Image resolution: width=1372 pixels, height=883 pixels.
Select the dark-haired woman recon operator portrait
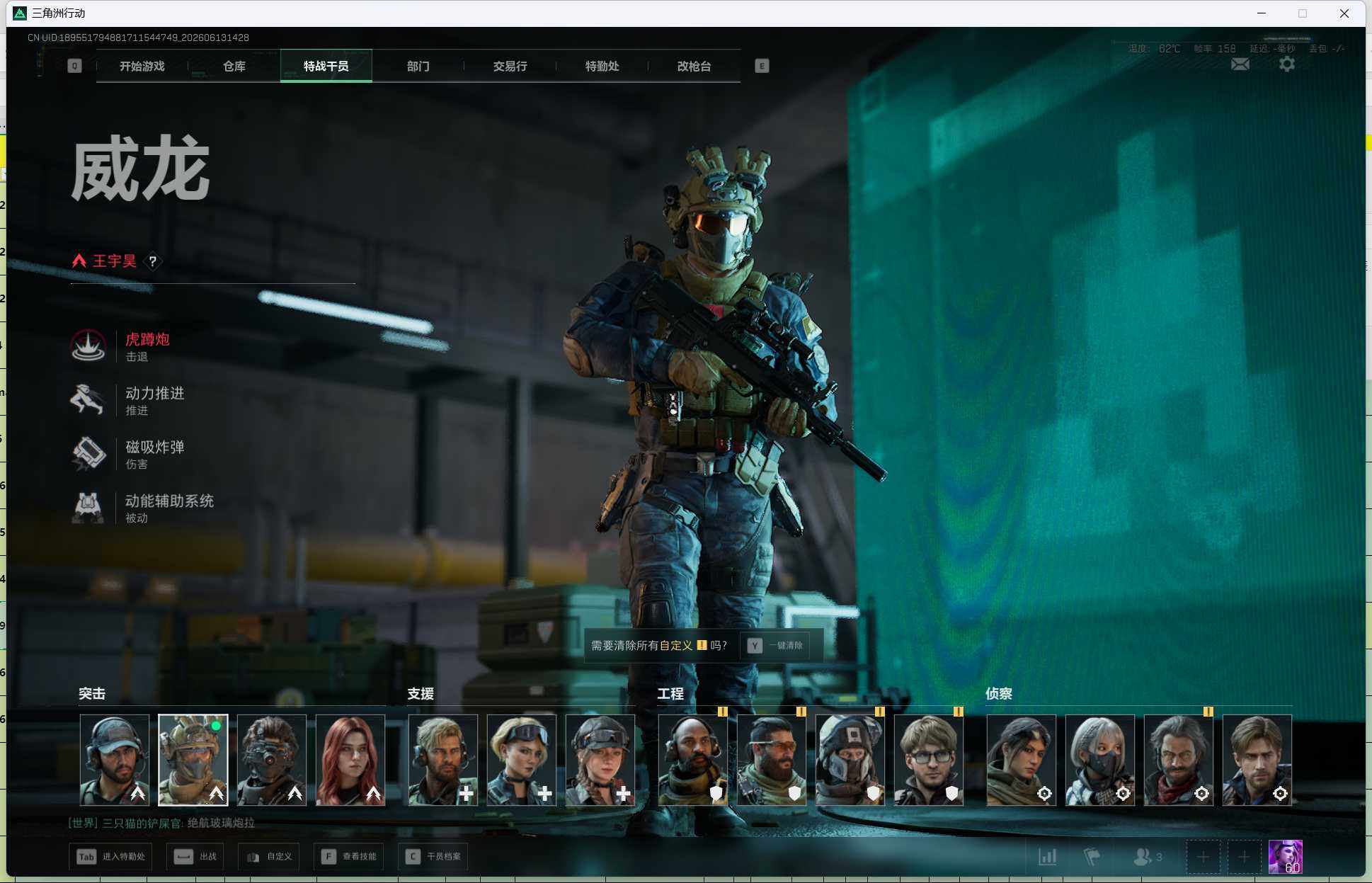coord(1022,760)
